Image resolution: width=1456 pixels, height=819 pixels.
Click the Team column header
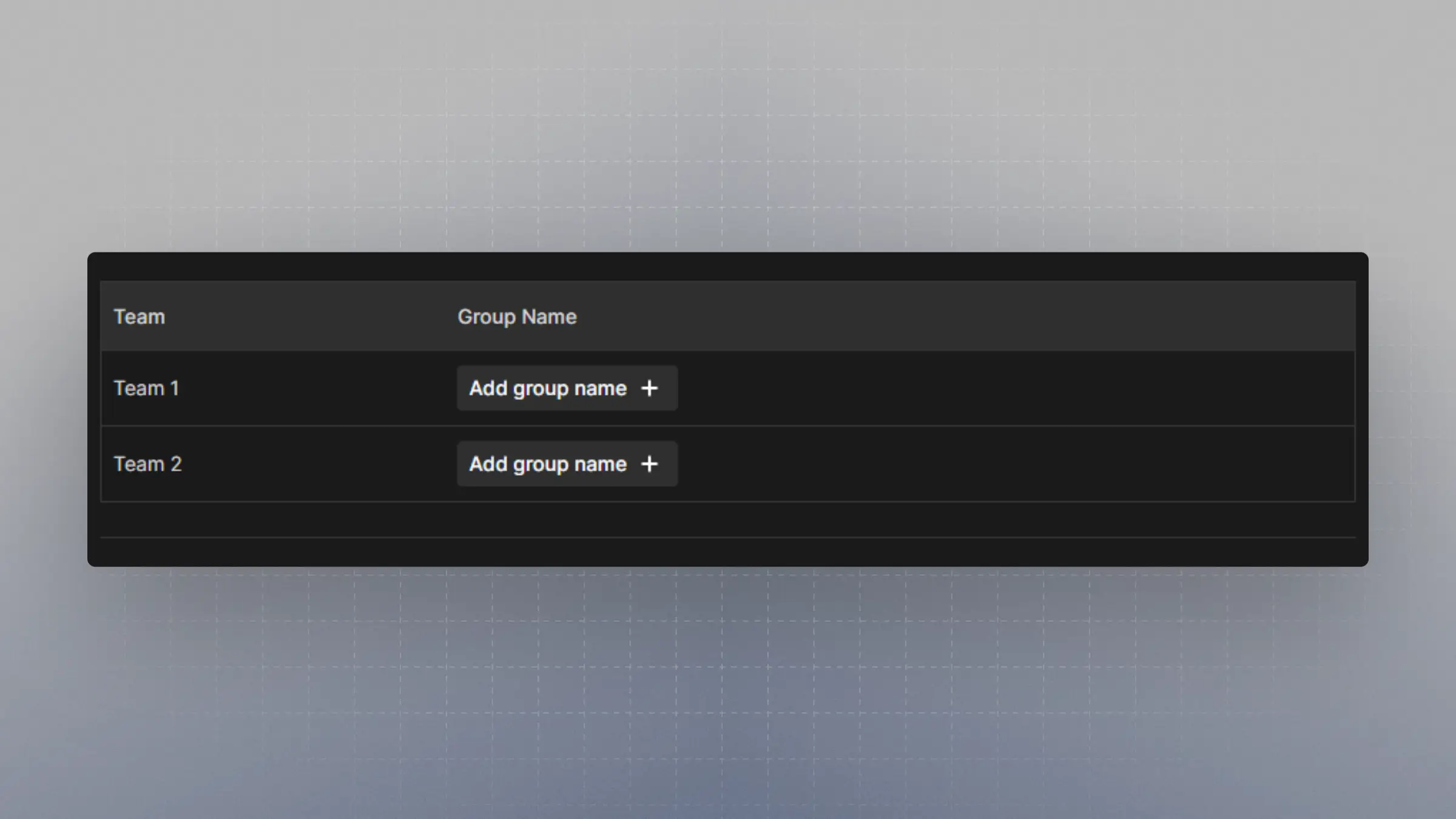click(x=140, y=317)
